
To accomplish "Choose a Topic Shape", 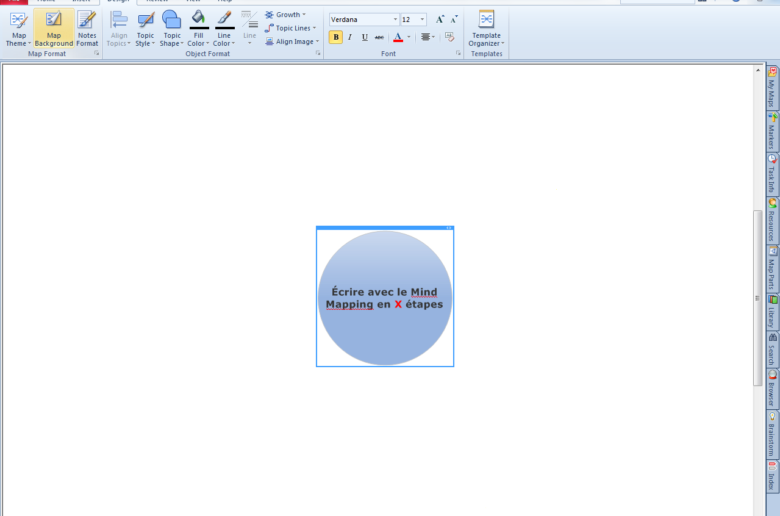I will [172, 28].
